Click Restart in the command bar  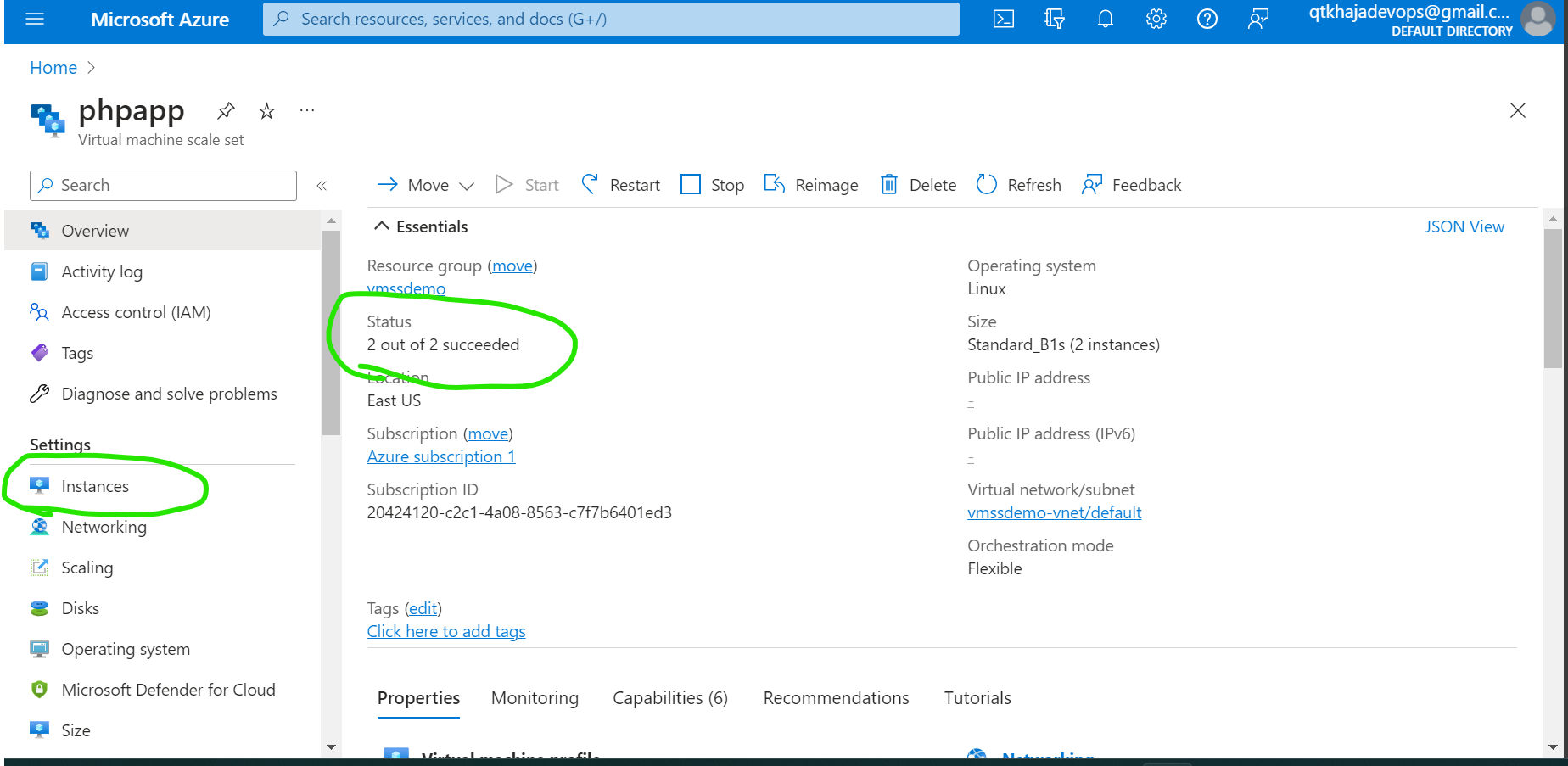pos(620,185)
